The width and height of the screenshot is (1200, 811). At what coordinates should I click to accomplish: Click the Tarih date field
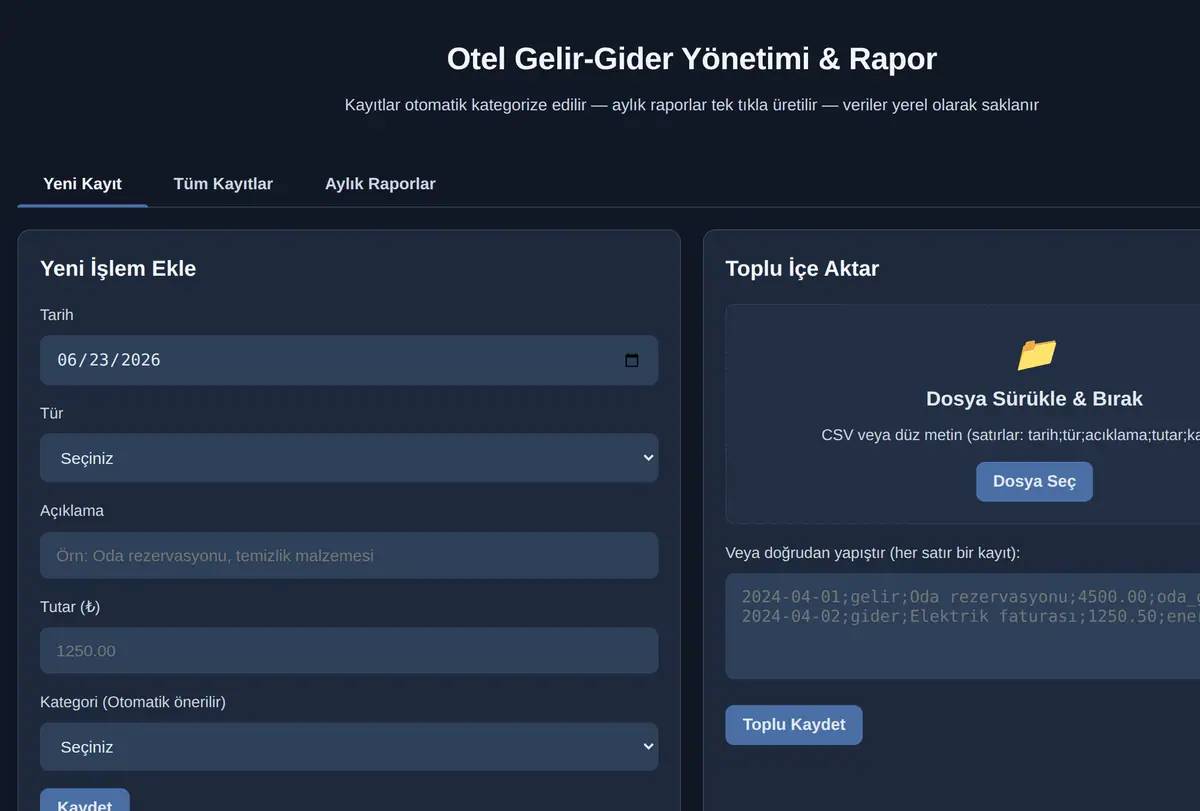(x=349, y=360)
